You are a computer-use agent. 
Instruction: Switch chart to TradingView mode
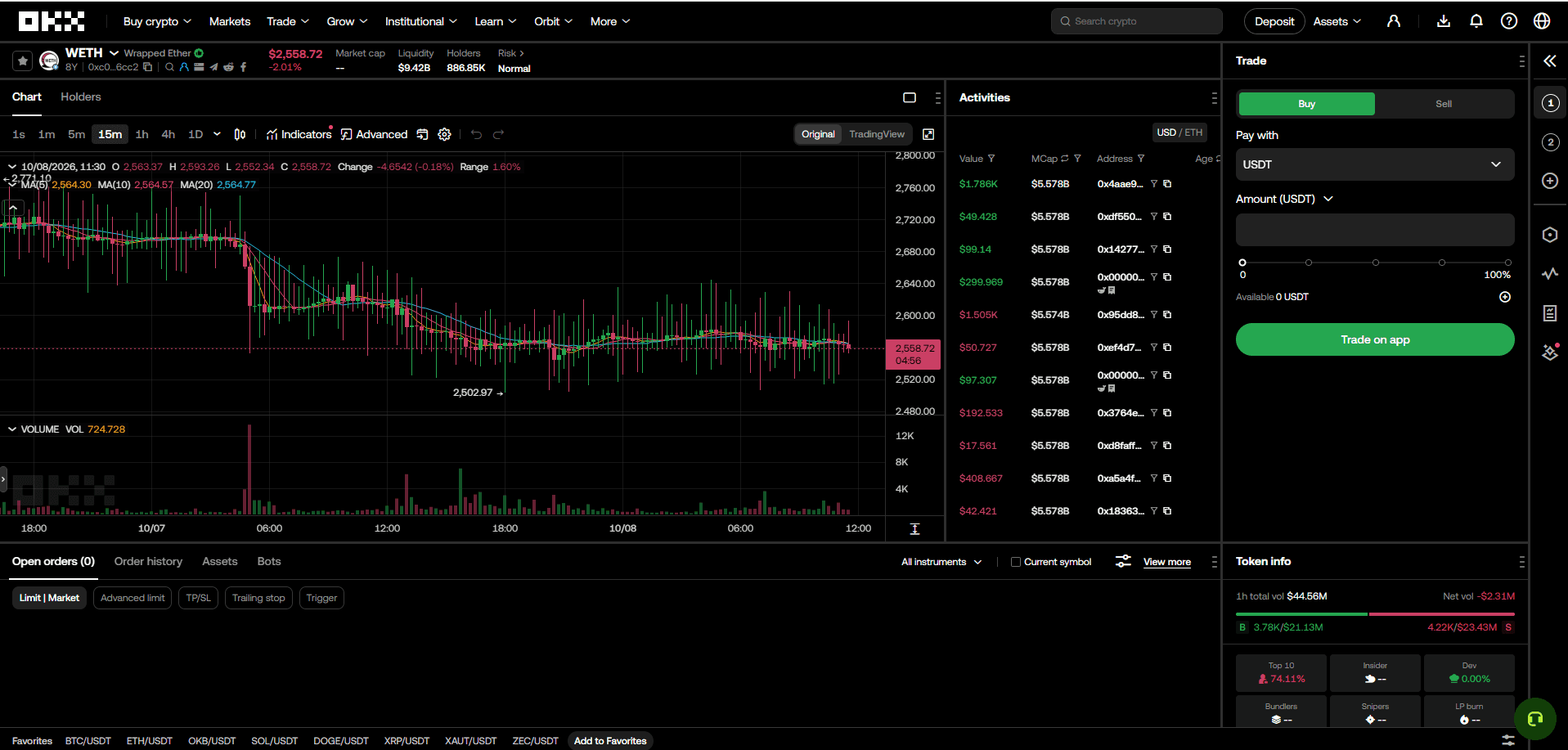[876, 134]
